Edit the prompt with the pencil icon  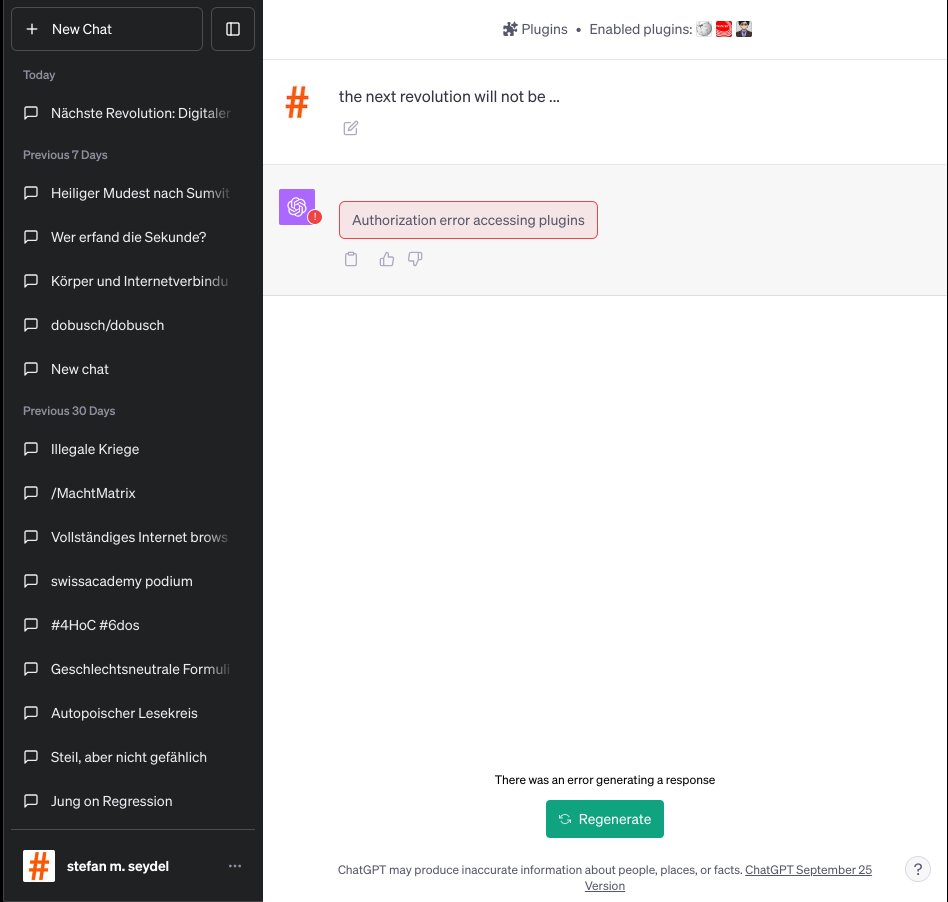[351, 128]
